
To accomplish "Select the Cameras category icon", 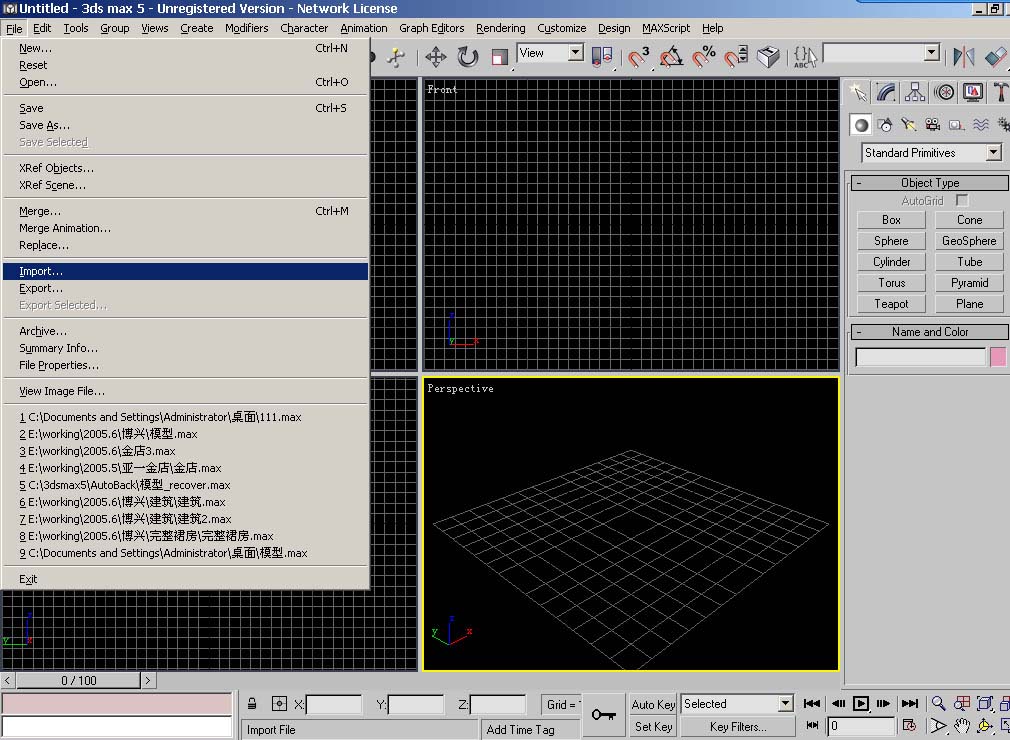I will [932, 125].
